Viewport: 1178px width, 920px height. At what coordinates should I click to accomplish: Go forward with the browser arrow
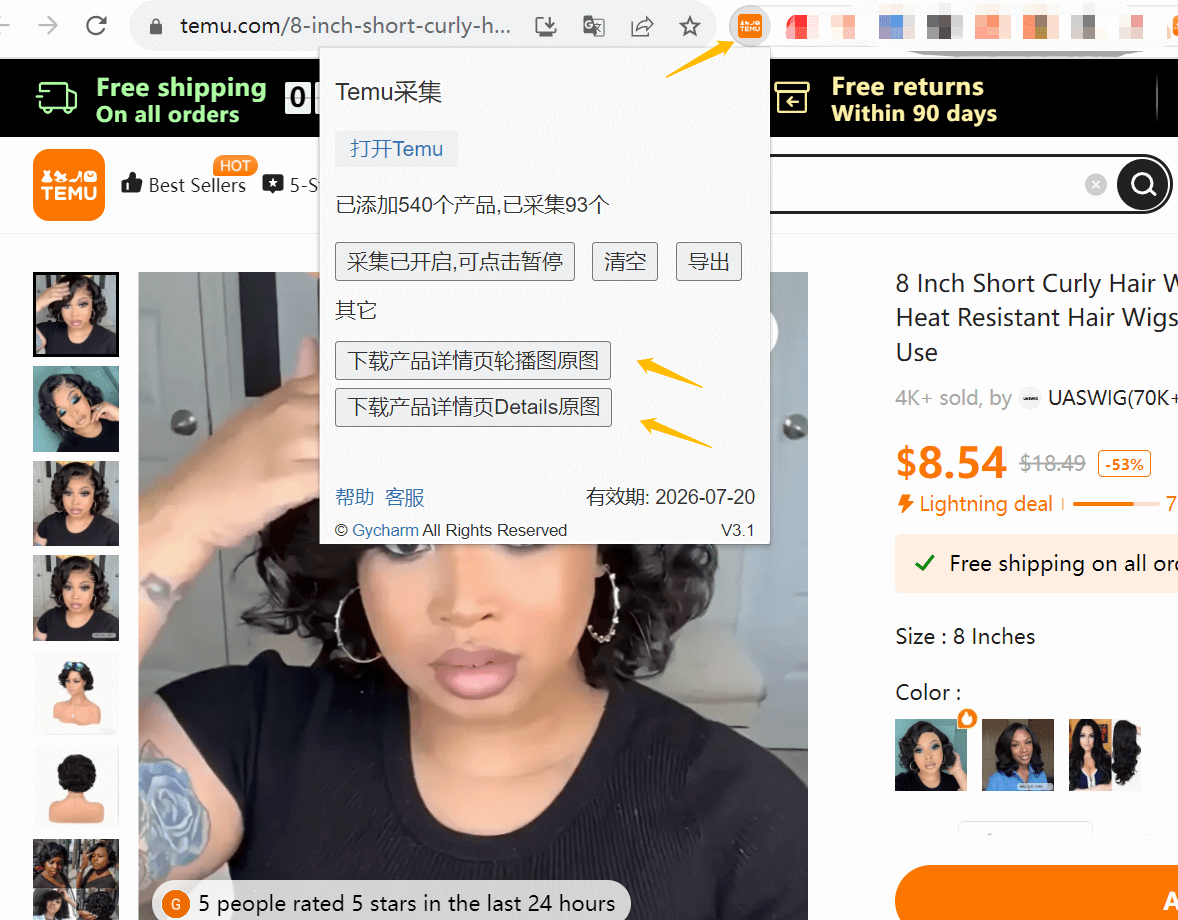click(47, 26)
